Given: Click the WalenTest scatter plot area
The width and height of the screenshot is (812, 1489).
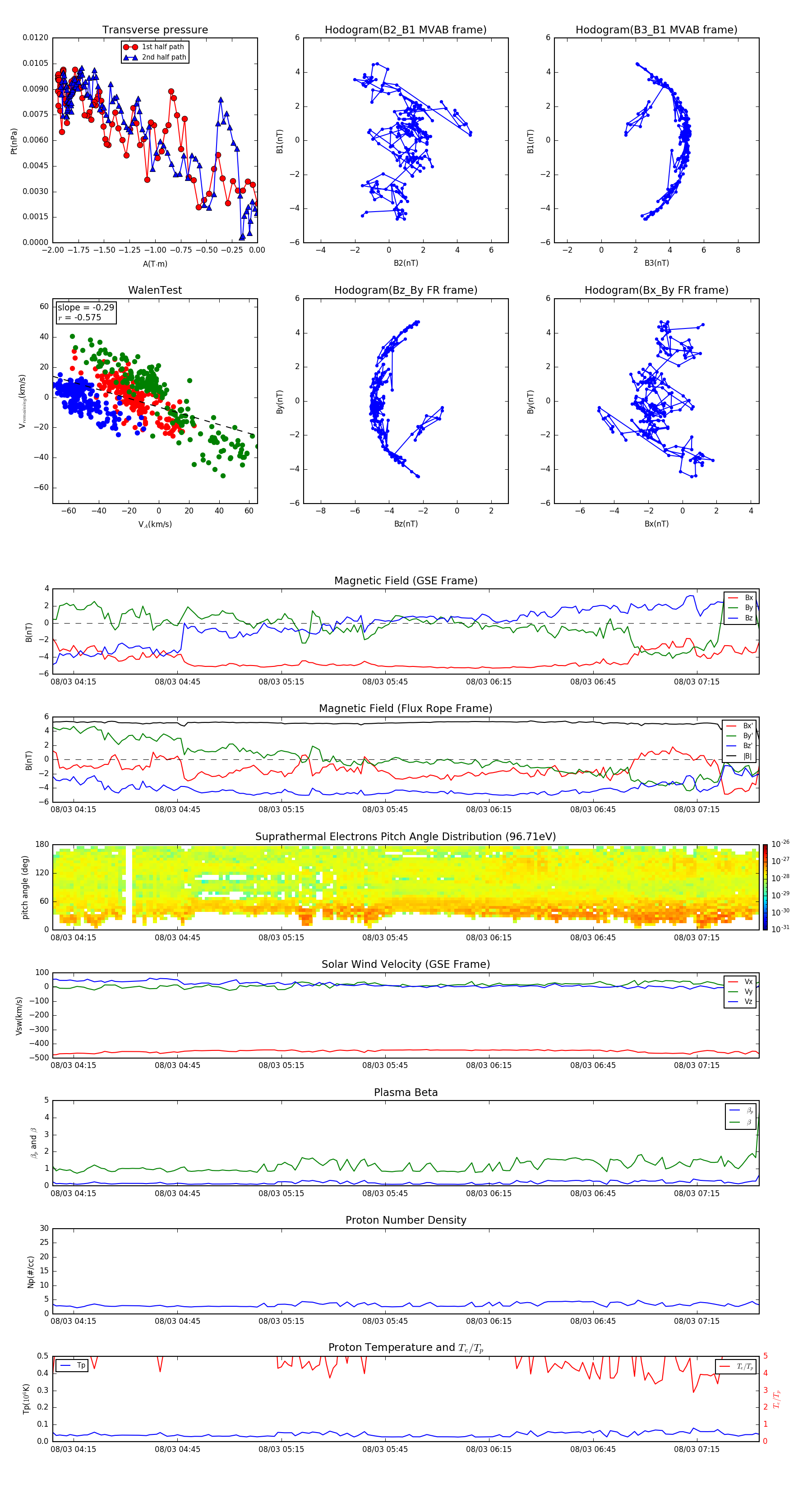Looking at the screenshot, I should pyautogui.click(x=155, y=401).
